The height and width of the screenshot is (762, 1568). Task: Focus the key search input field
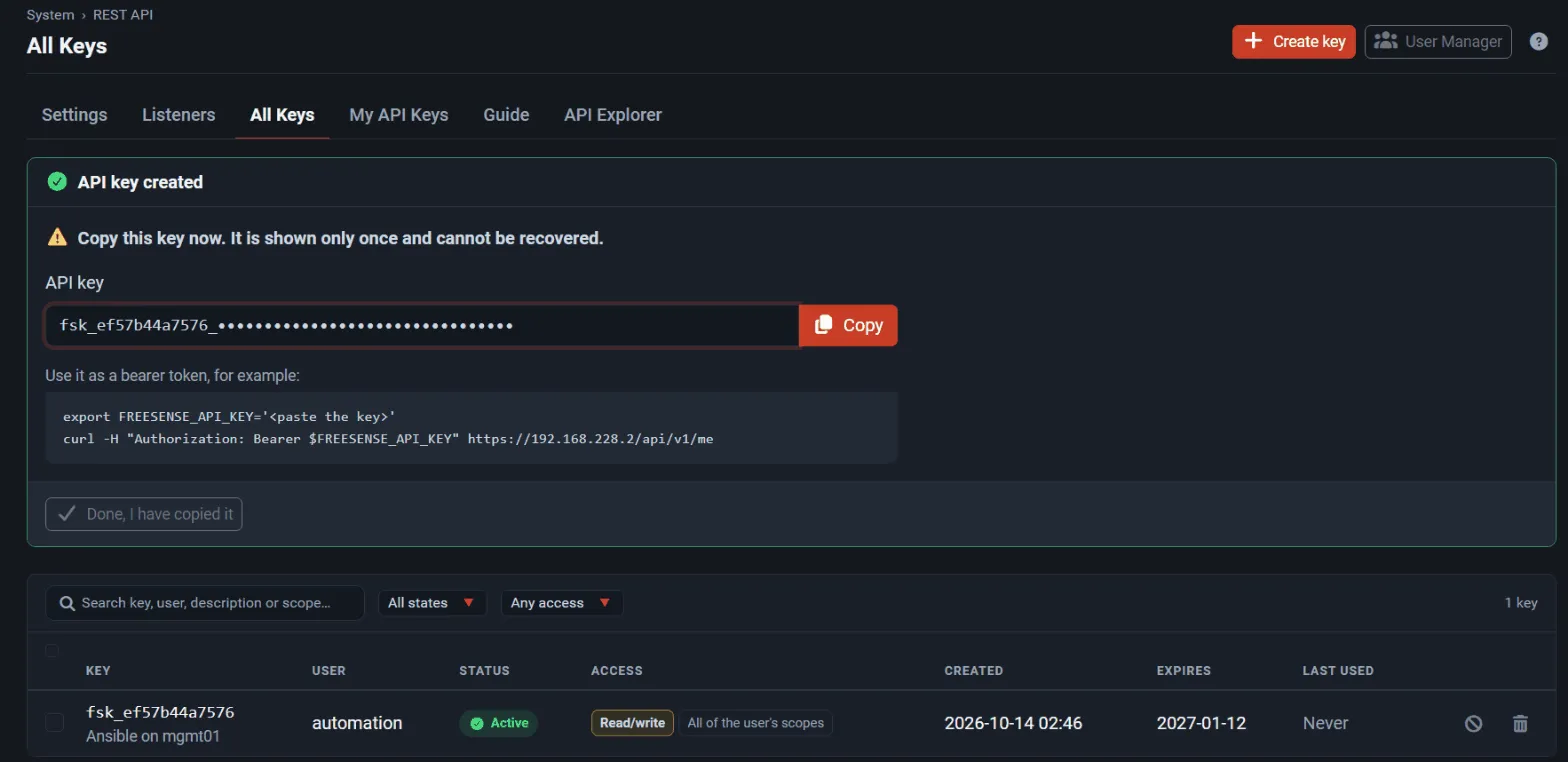205,603
